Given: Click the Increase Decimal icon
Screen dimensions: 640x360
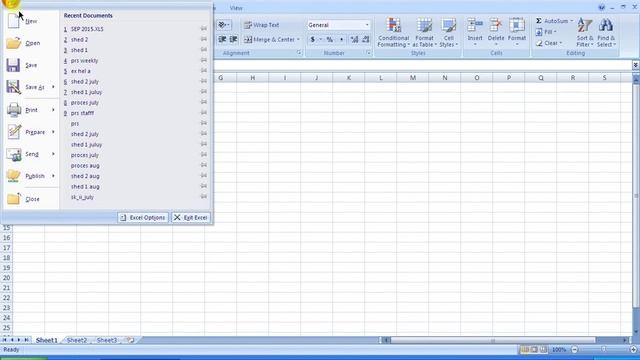Looking at the screenshot, I should tap(354, 39).
